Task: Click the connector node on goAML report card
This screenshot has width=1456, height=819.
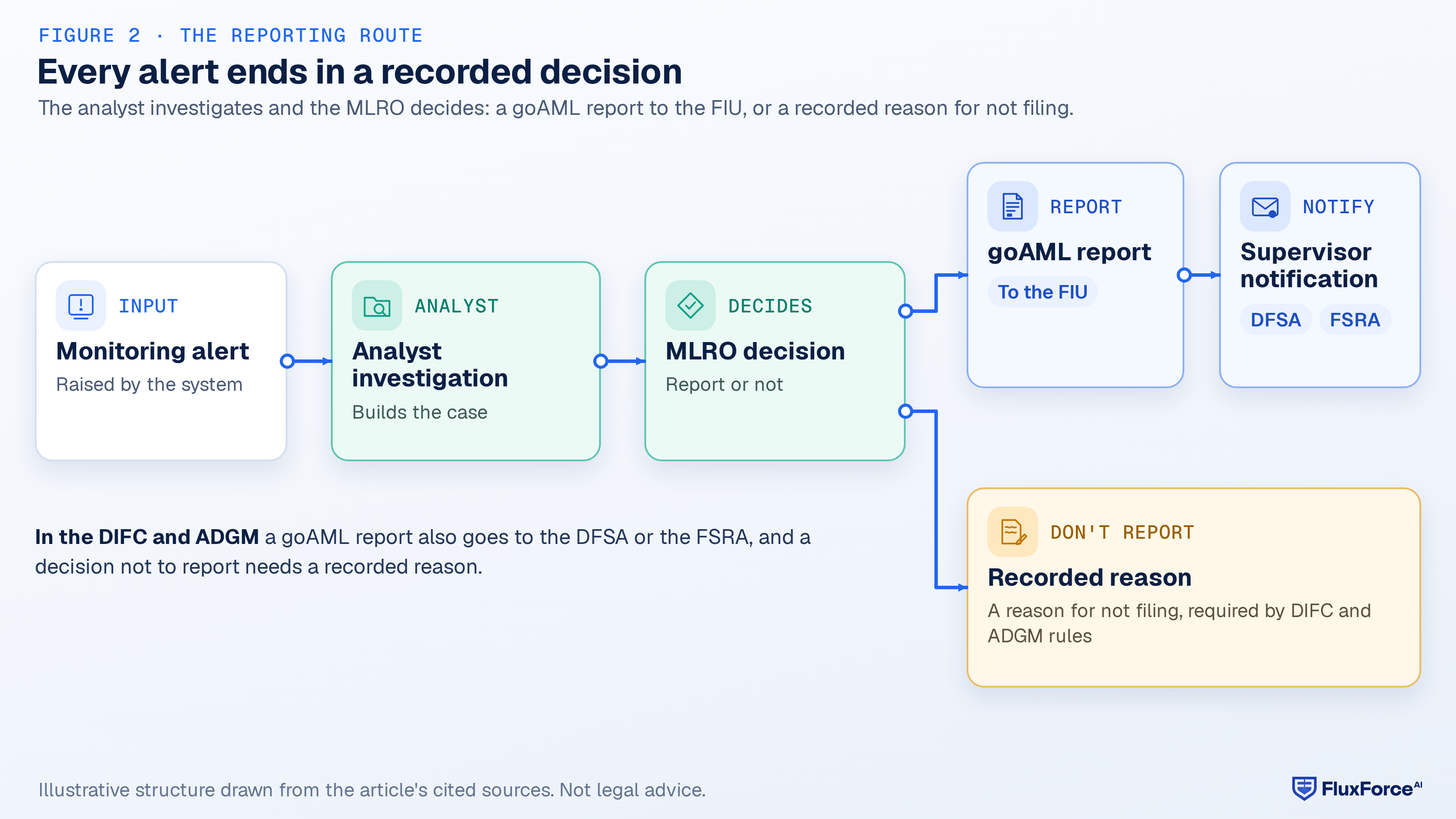Action: click(x=1183, y=275)
